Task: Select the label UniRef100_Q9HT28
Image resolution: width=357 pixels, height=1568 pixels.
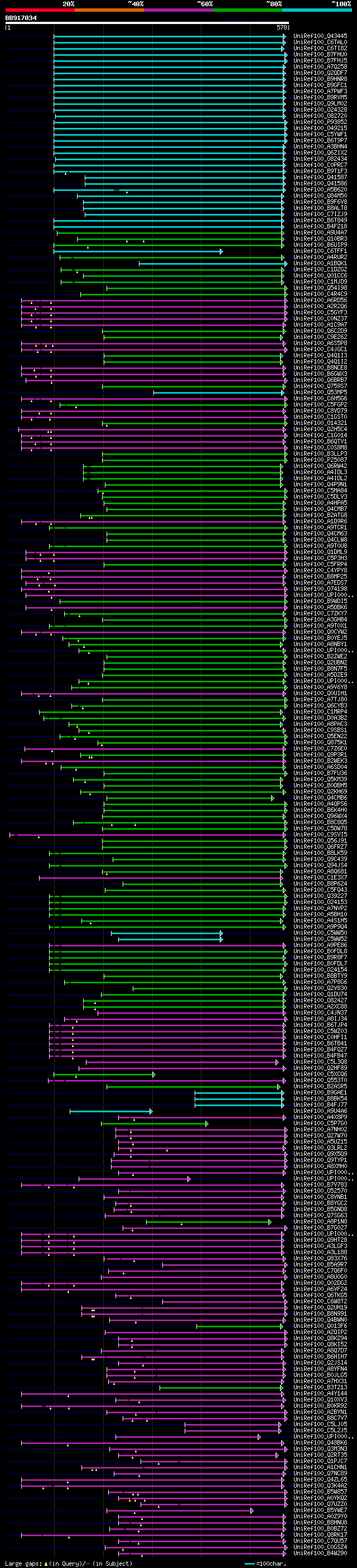Action: [321, 1240]
